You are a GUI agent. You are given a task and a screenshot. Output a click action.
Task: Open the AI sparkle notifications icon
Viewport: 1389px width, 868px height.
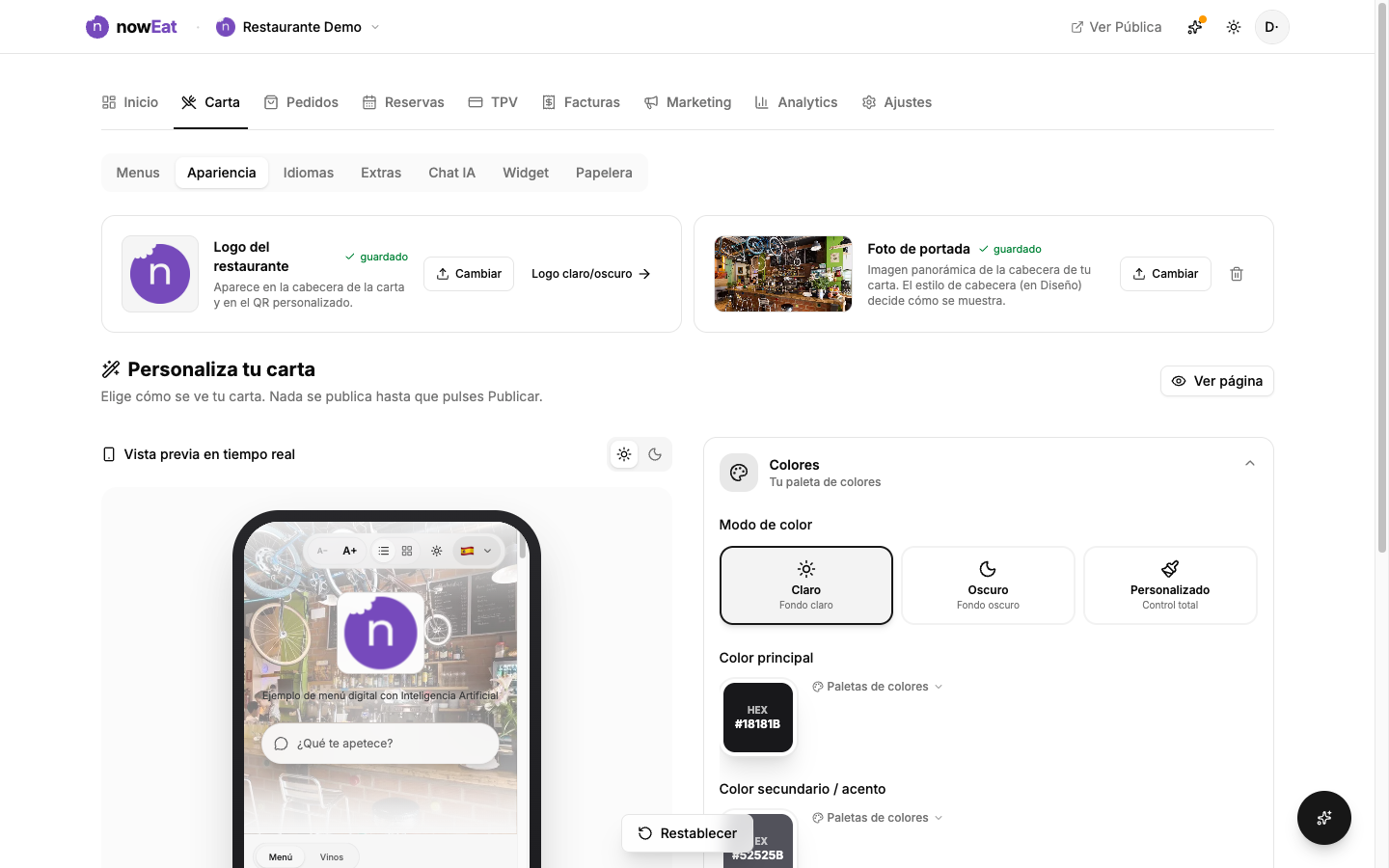click(x=1195, y=27)
